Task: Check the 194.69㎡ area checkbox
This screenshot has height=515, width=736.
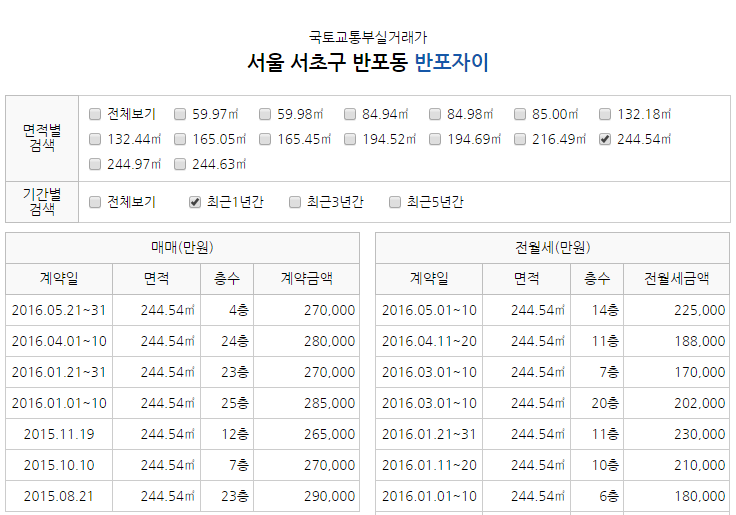Action: [435, 139]
